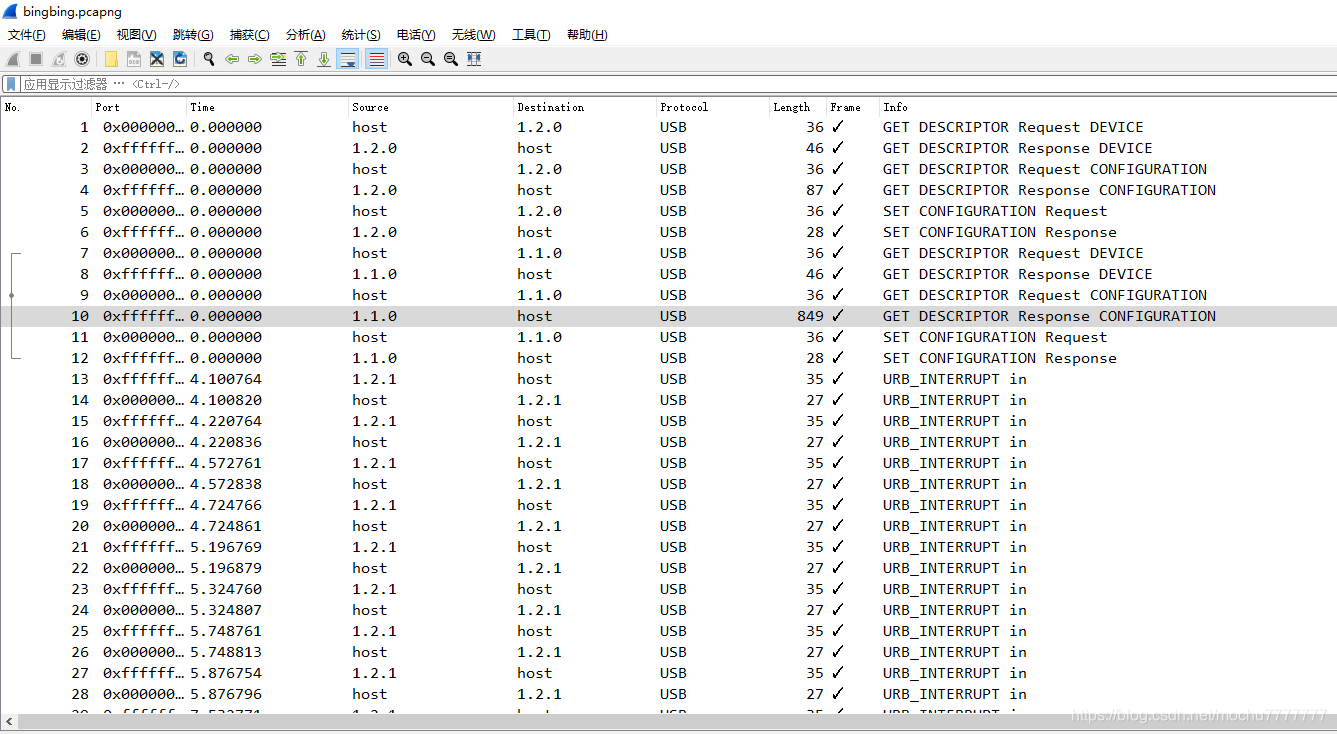Go forward with the right green arrow
Image resolution: width=1337 pixels, height=734 pixels.
pyautogui.click(x=255, y=59)
